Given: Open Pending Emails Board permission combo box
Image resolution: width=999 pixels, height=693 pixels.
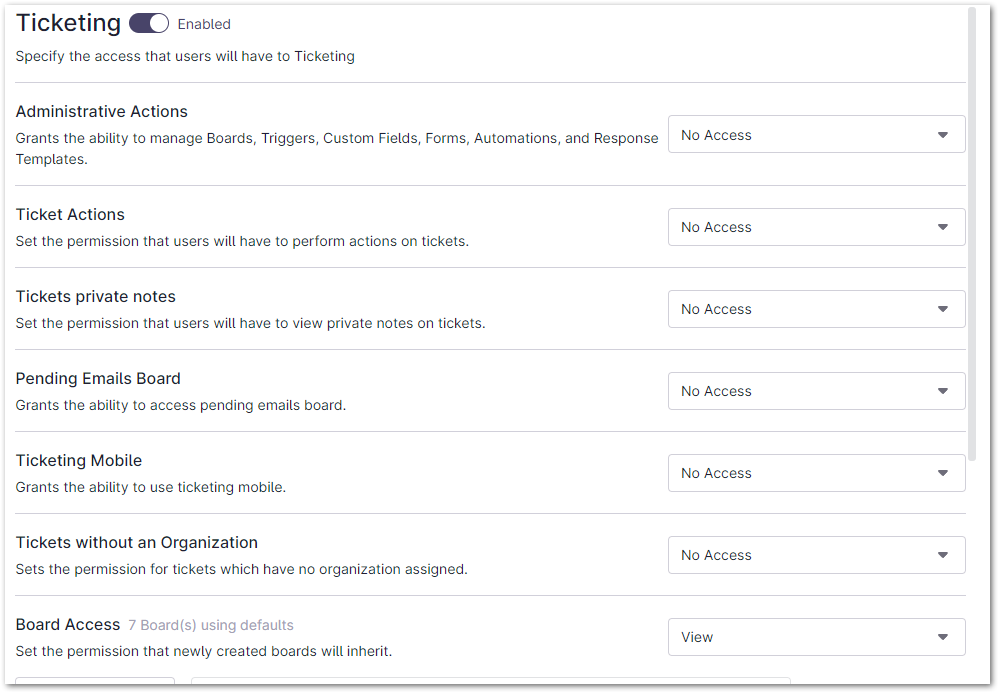Looking at the screenshot, I should [x=800, y=391].
